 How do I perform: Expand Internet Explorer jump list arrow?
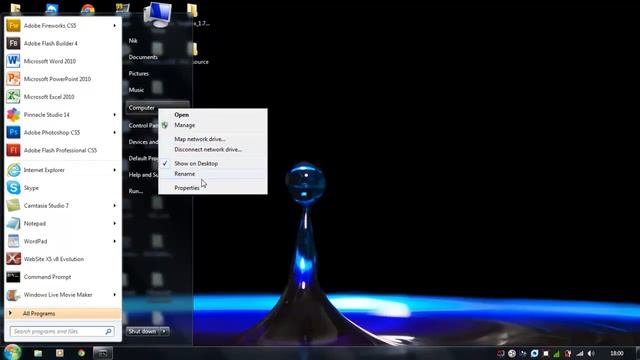click(x=114, y=170)
